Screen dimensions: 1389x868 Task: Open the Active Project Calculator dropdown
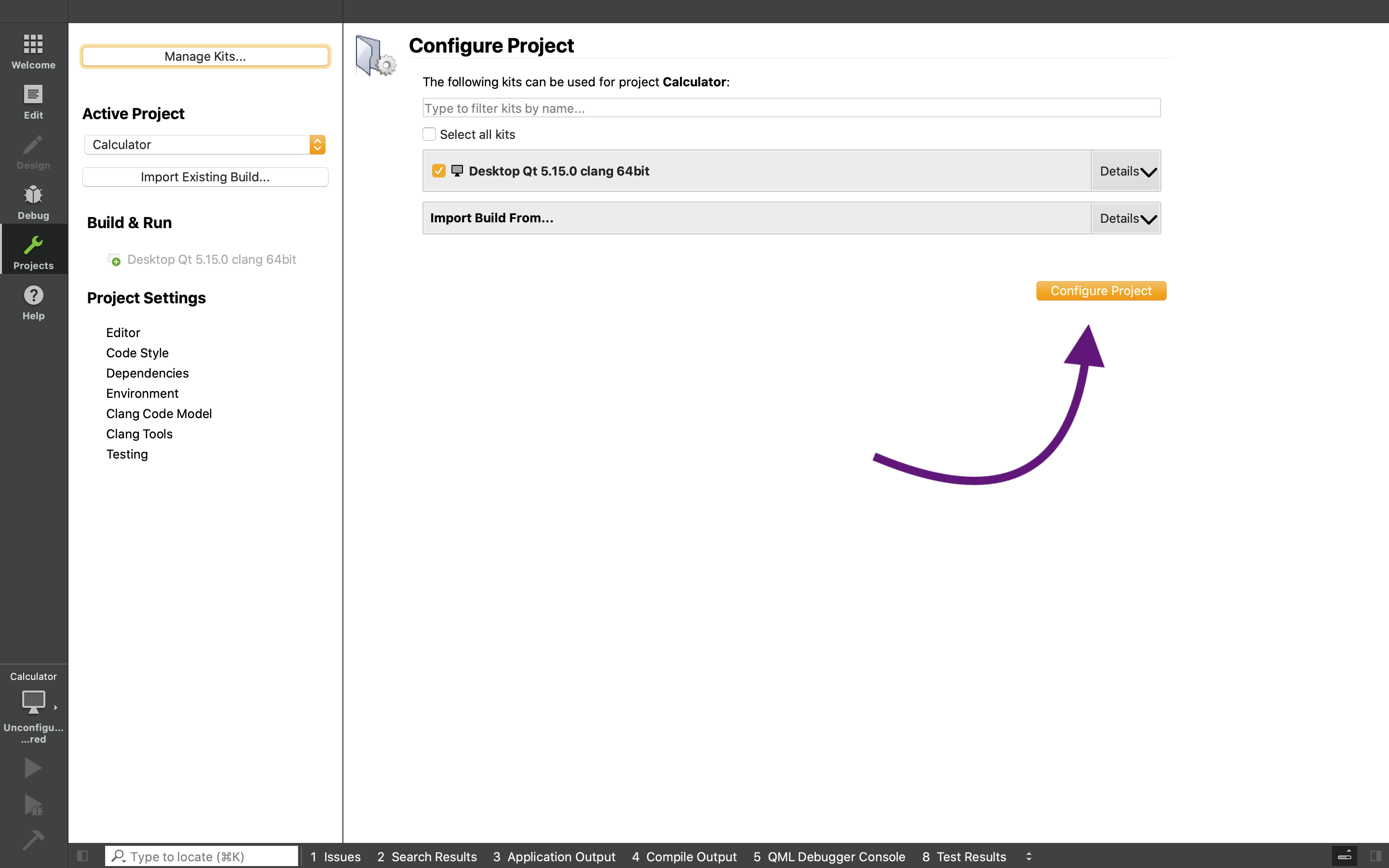point(205,145)
